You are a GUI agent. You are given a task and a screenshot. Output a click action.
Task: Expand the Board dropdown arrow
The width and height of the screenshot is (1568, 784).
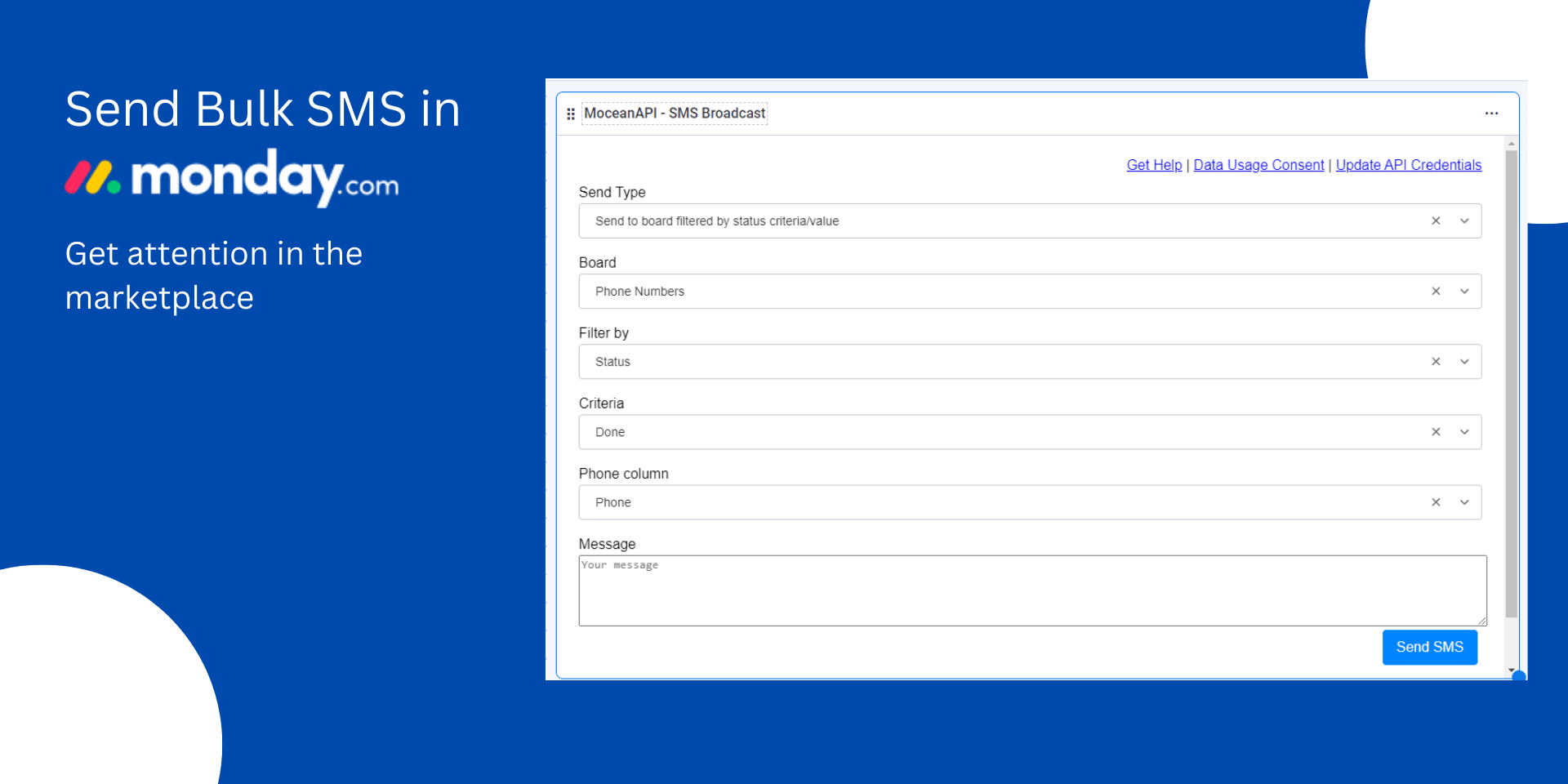tap(1464, 292)
